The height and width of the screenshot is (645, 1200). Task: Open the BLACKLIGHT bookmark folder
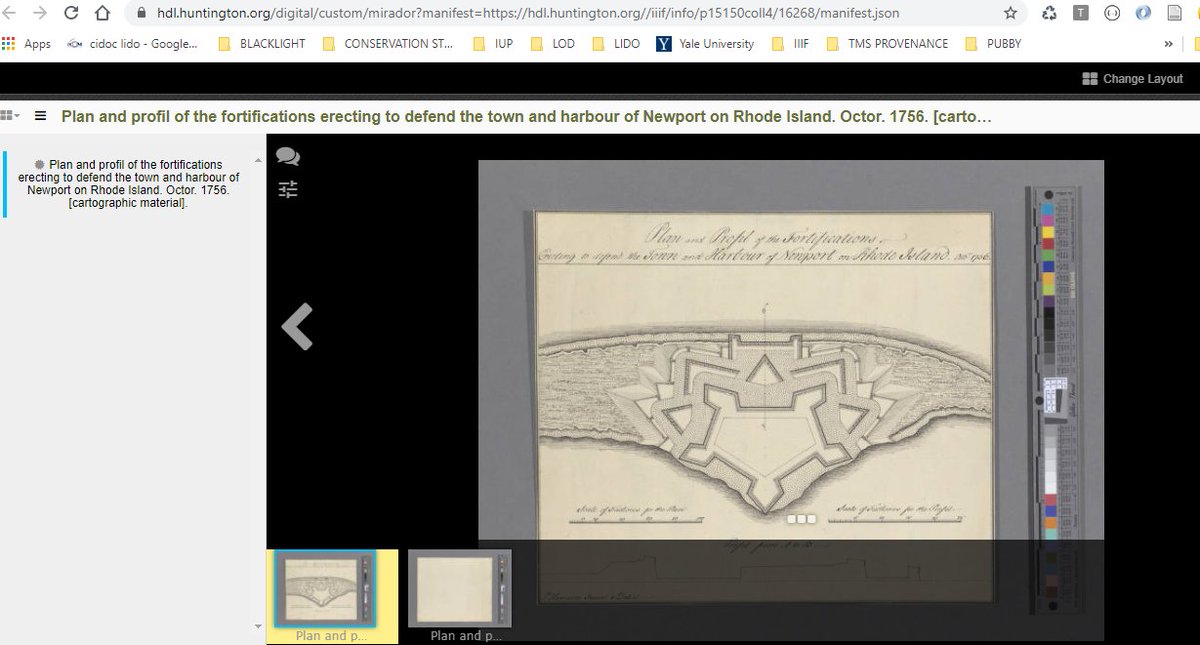261,44
